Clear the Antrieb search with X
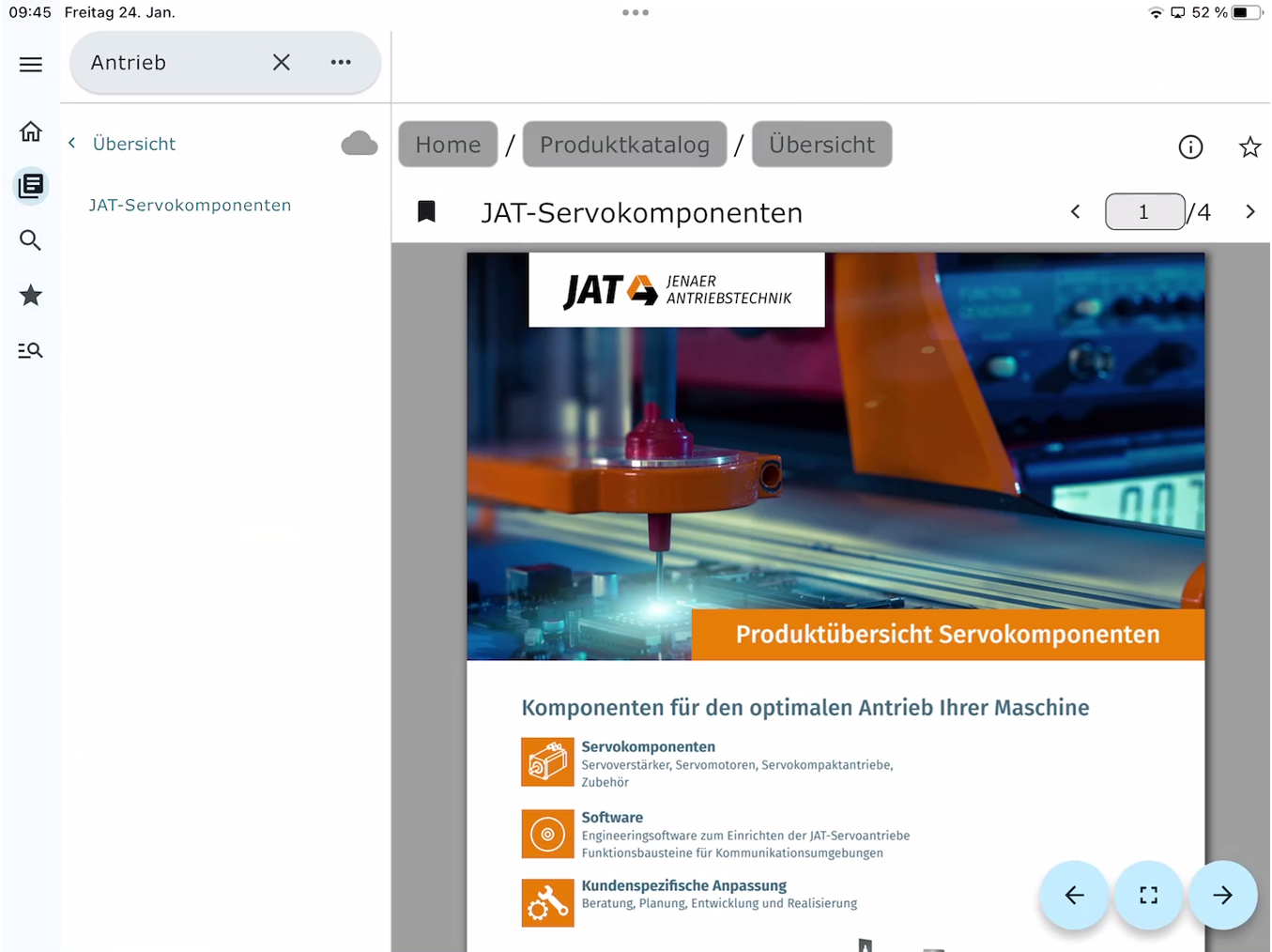Image resolution: width=1272 pixels, height=952 pixels. pyautogui.click(x=282, y=63)
